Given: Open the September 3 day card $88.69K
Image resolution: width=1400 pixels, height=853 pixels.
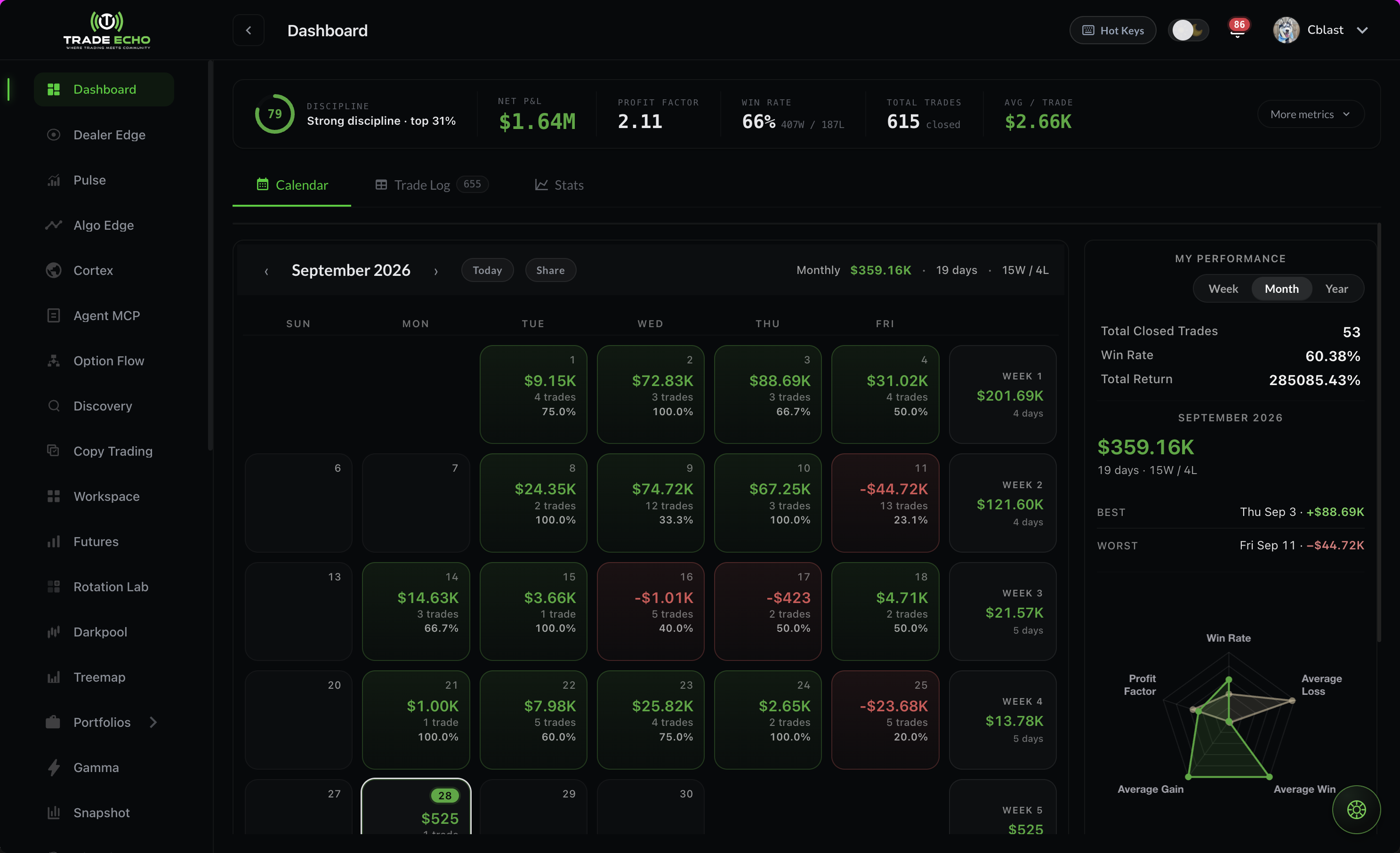Looking at the screenshot, I should tap(768, 394).
